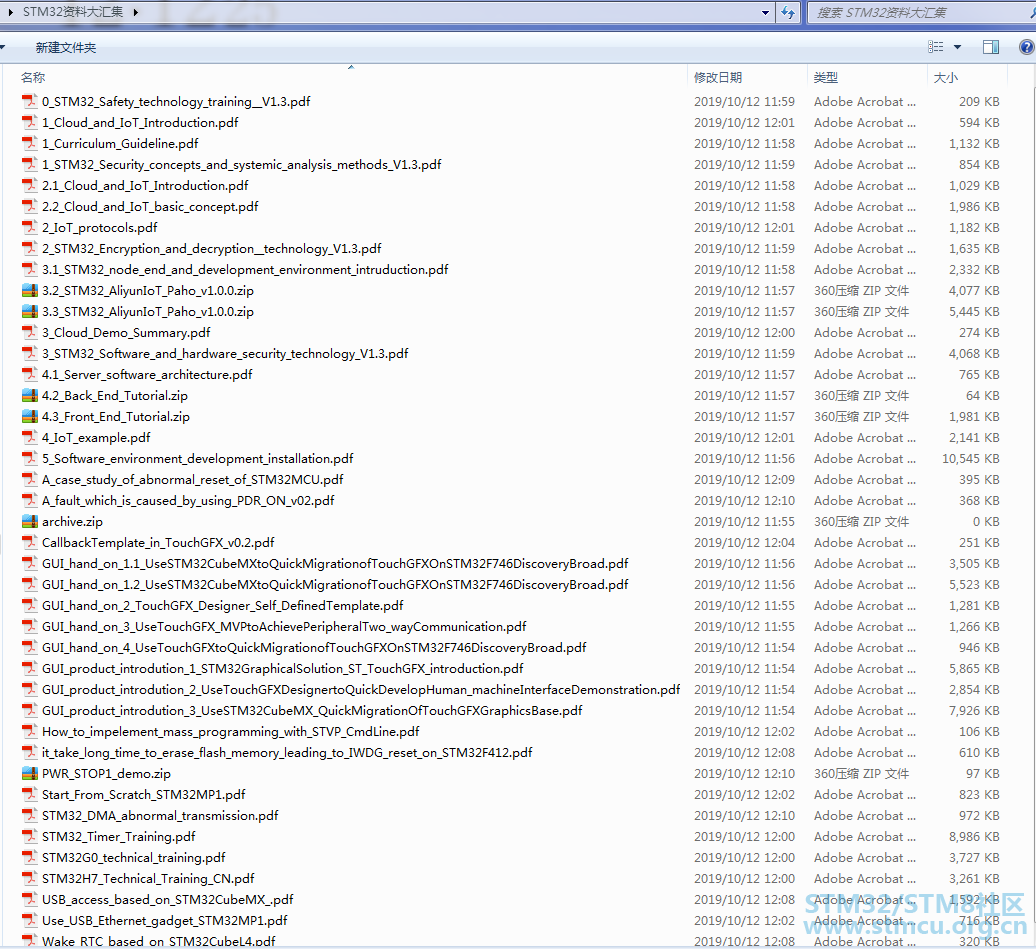The height and width of the screenshot is (949, 1036).
Task: Open the help icon in toolbar
Action: [1027, 47]
